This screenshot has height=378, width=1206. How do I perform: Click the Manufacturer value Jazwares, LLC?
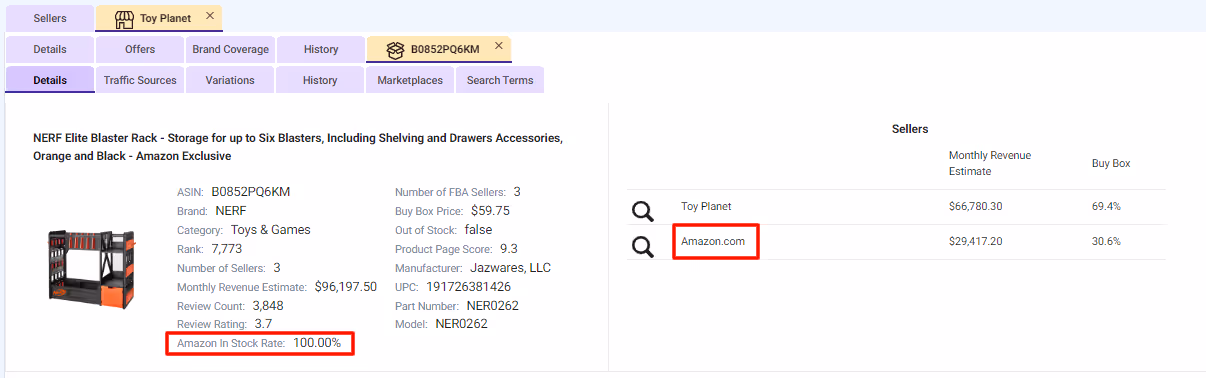coord(510,268)
